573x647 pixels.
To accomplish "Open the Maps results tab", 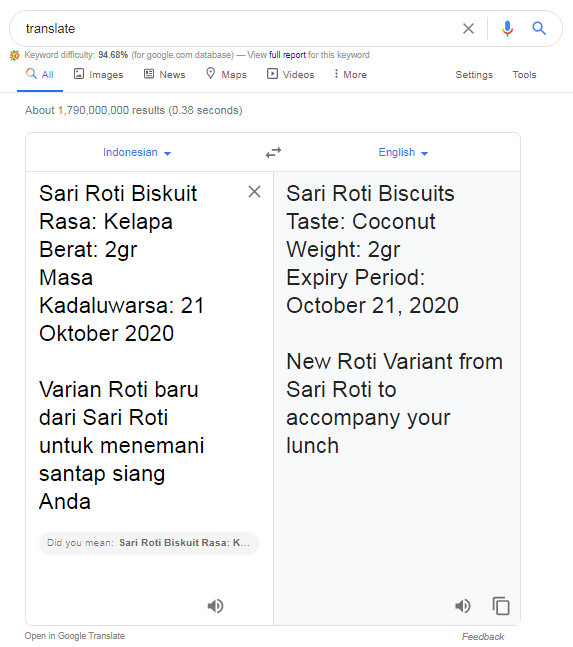I will pyautogui.click(x=226, y=74).
